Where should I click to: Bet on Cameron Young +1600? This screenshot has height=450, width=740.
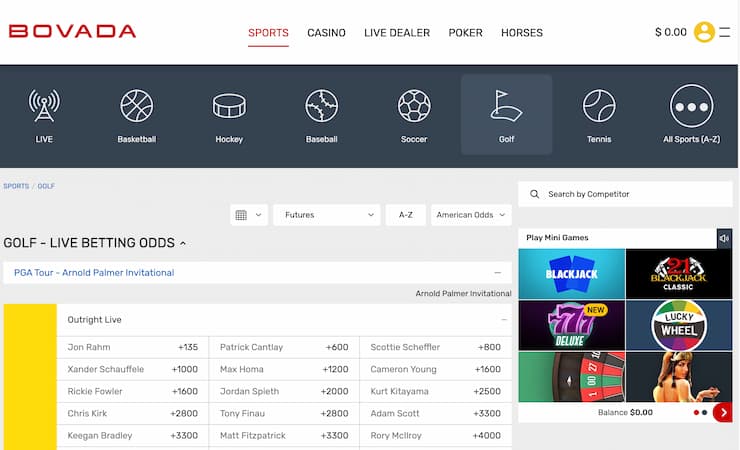pyautogui.click(x=436, y=369)
